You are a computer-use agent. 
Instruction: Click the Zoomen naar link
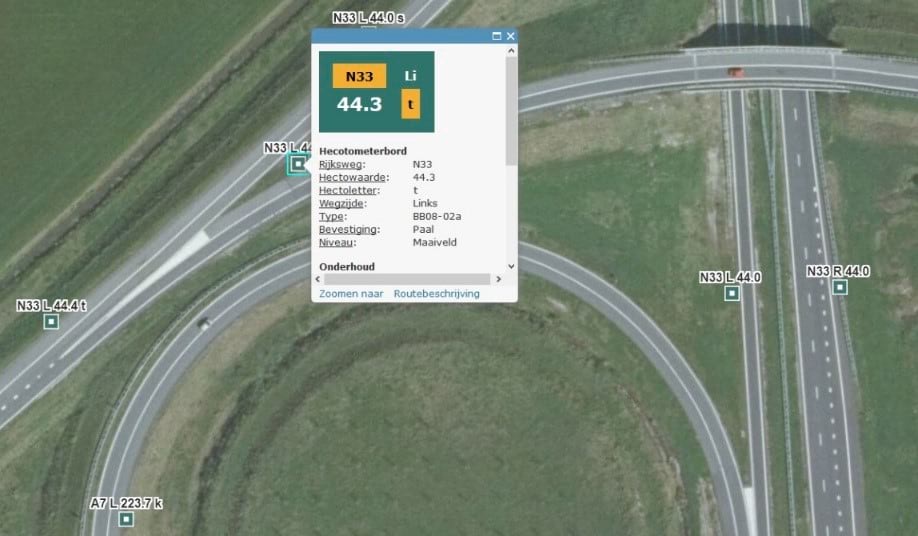(x=351, y=294)
